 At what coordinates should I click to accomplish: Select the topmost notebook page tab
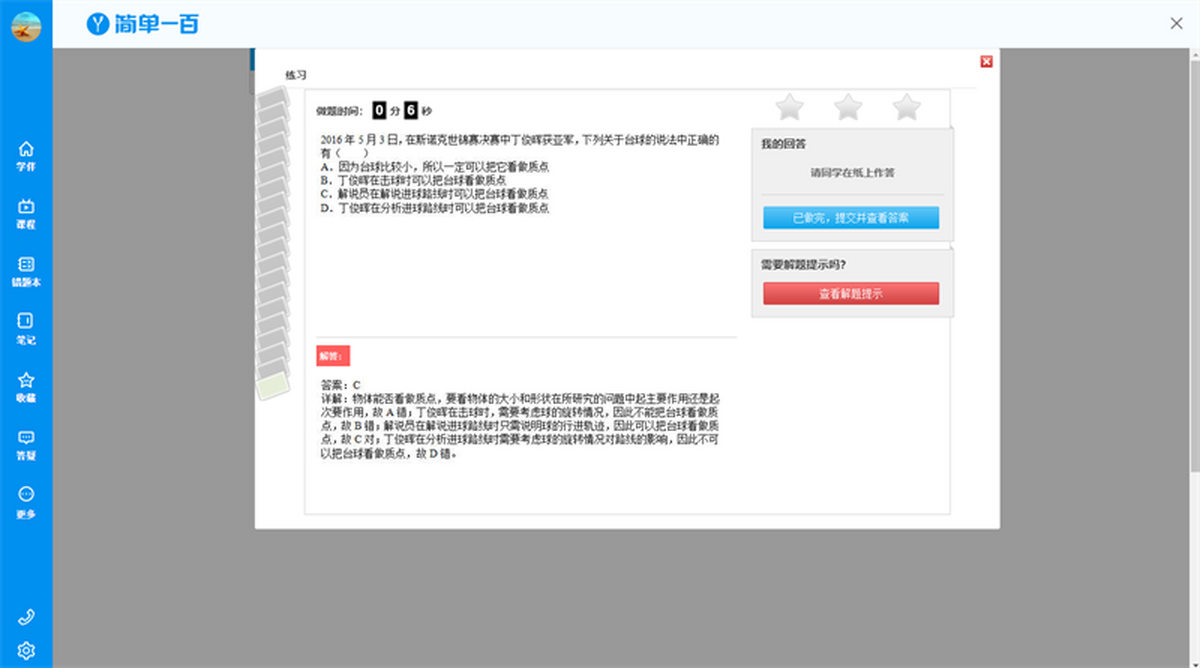click(x=270, y=99)
